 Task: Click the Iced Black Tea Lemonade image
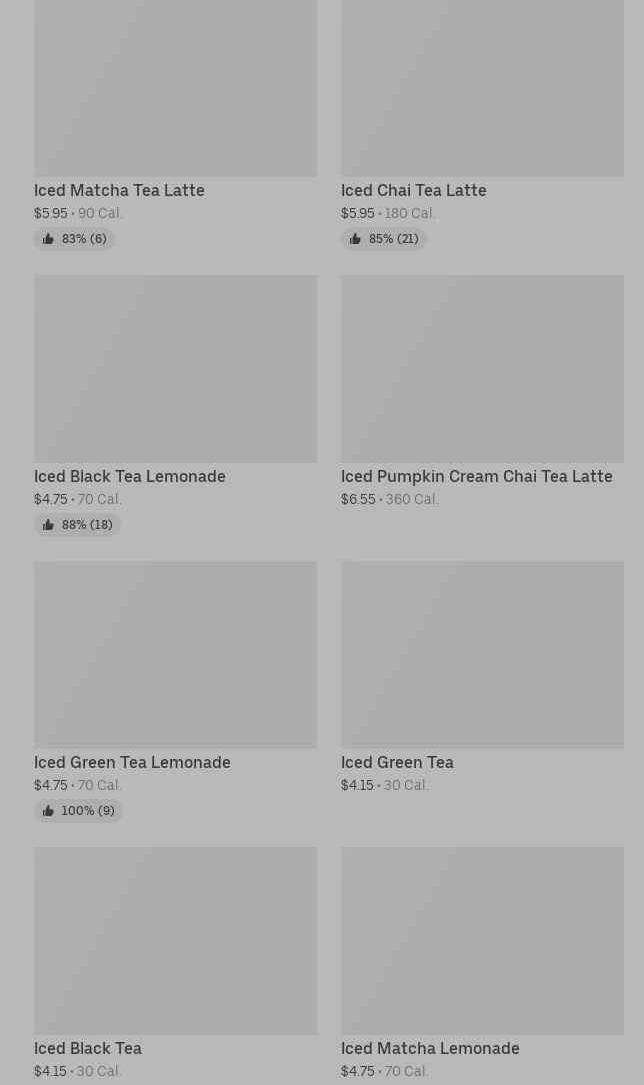pyautogui.click(x=175, y=368)
